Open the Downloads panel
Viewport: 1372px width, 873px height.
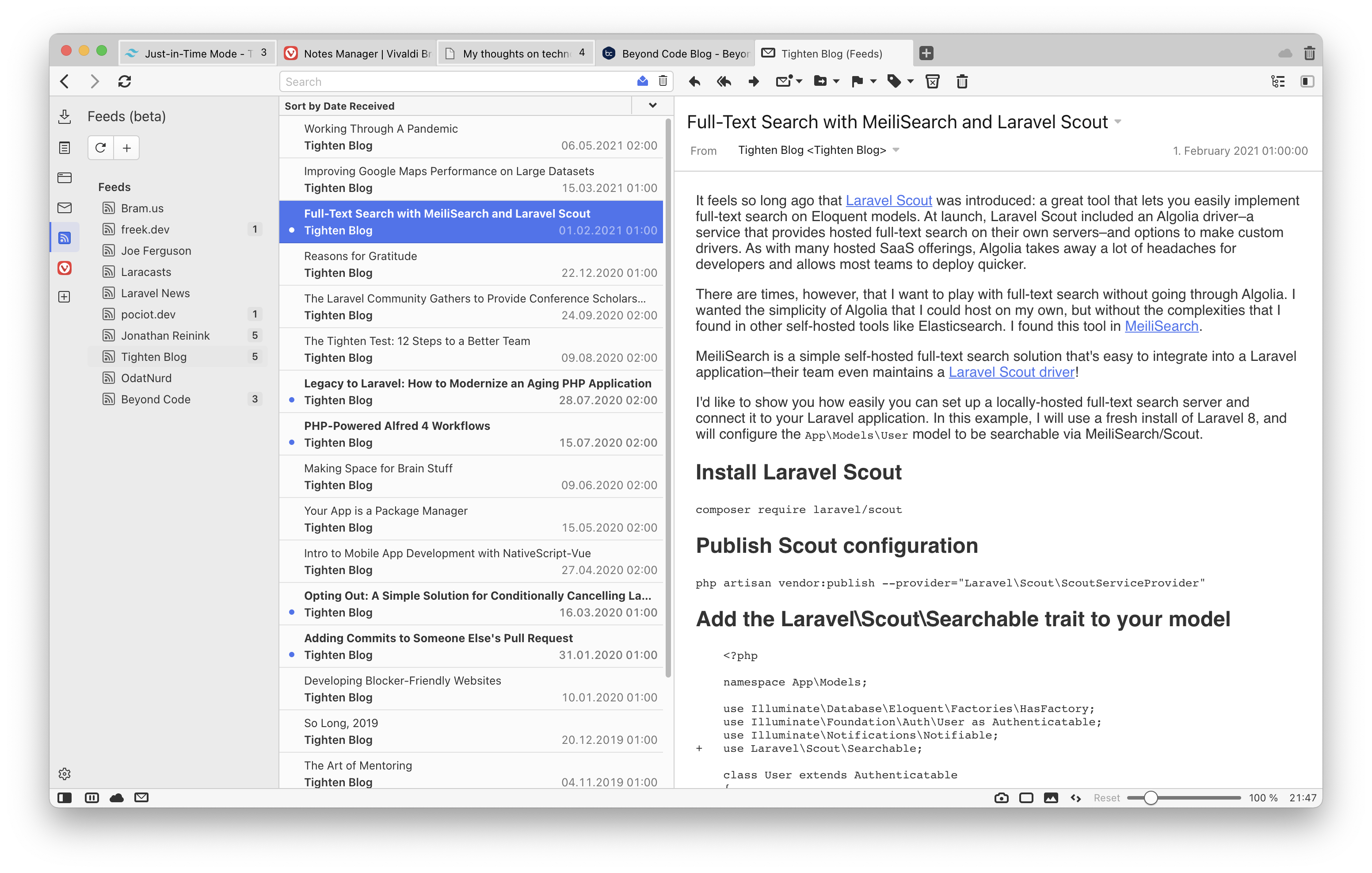(65, 116)
